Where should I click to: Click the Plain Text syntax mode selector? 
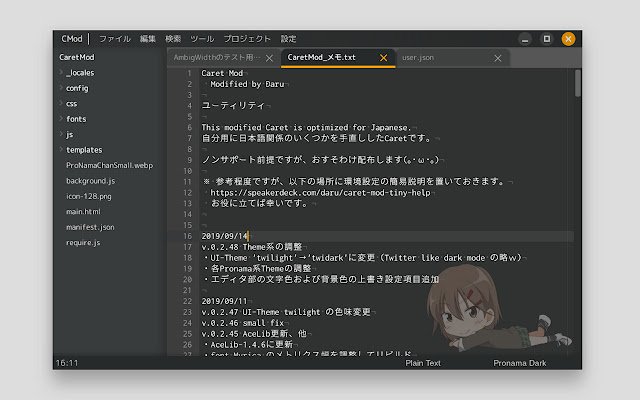coord(423,363)
